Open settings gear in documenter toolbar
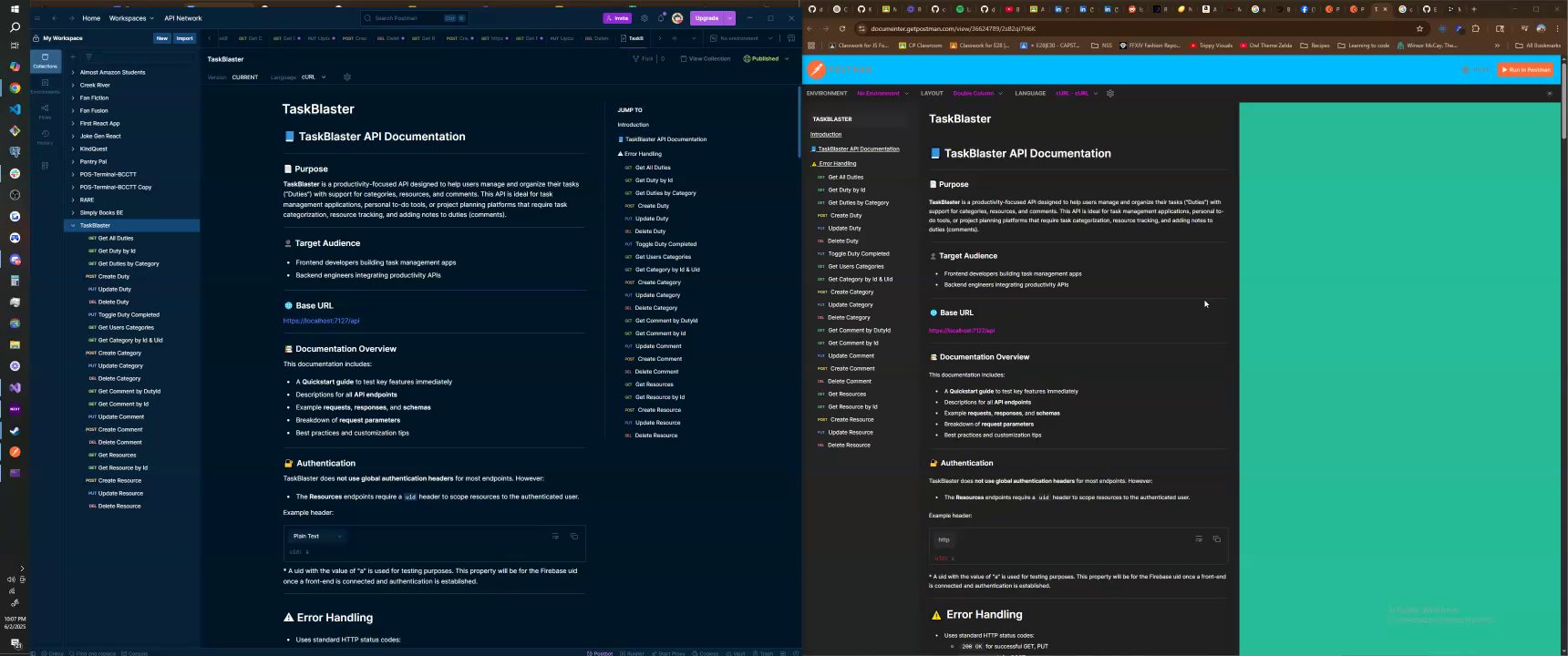 pyautogui.click(x=1109, y=93)
